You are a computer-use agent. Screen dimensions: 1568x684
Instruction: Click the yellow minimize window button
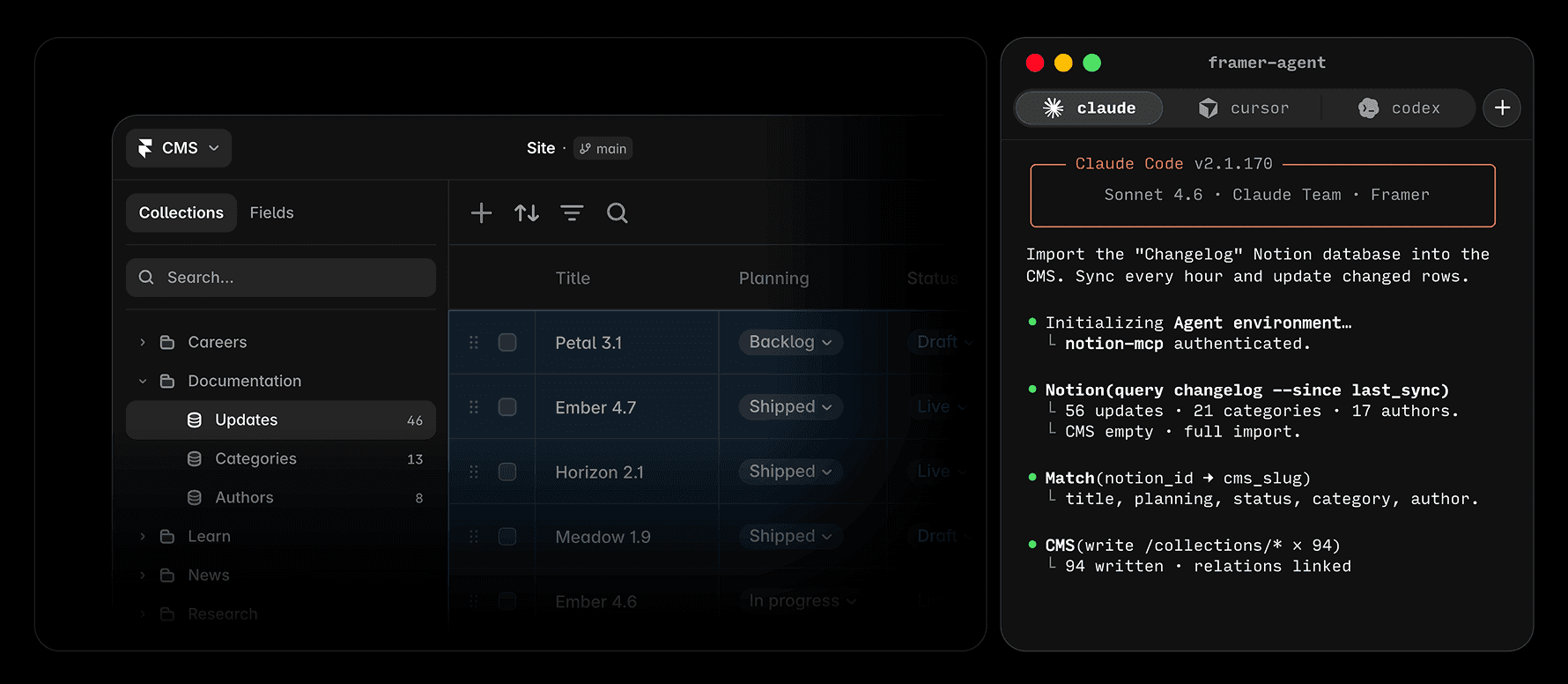(1063, 63)
